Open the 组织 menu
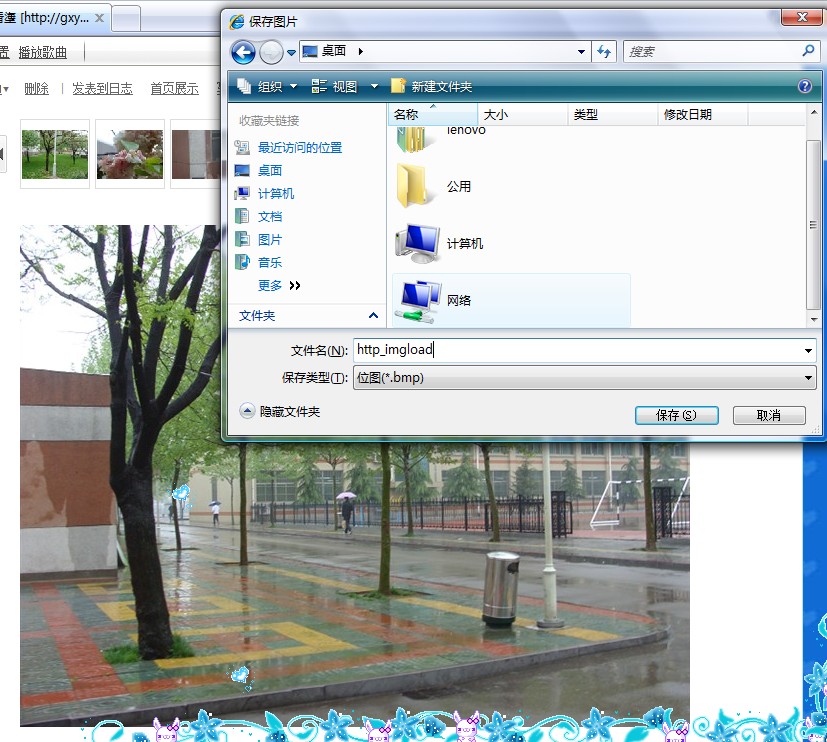 click(x=267, y=86)
